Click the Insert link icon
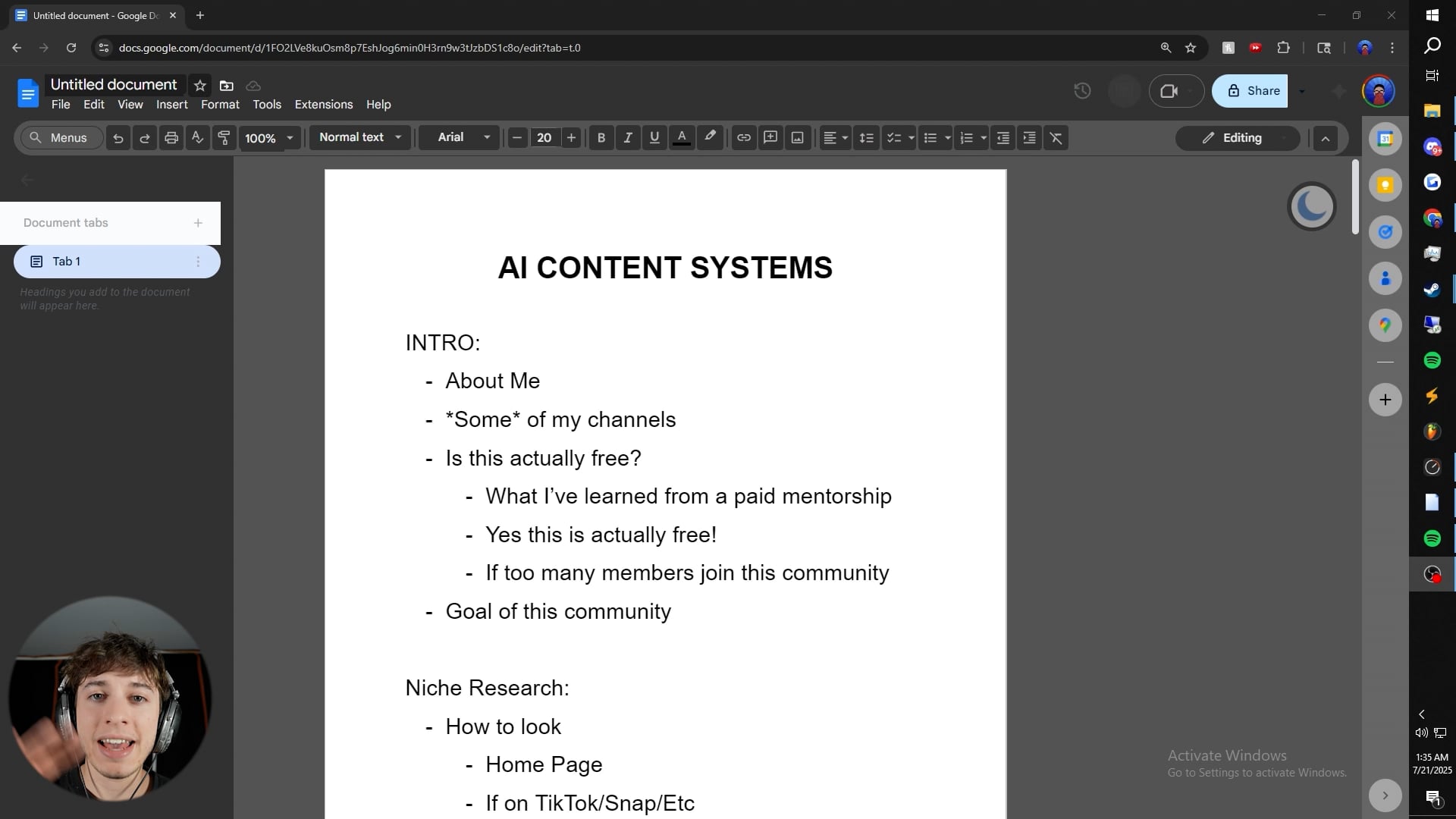1456x819 pixels. 743,138
